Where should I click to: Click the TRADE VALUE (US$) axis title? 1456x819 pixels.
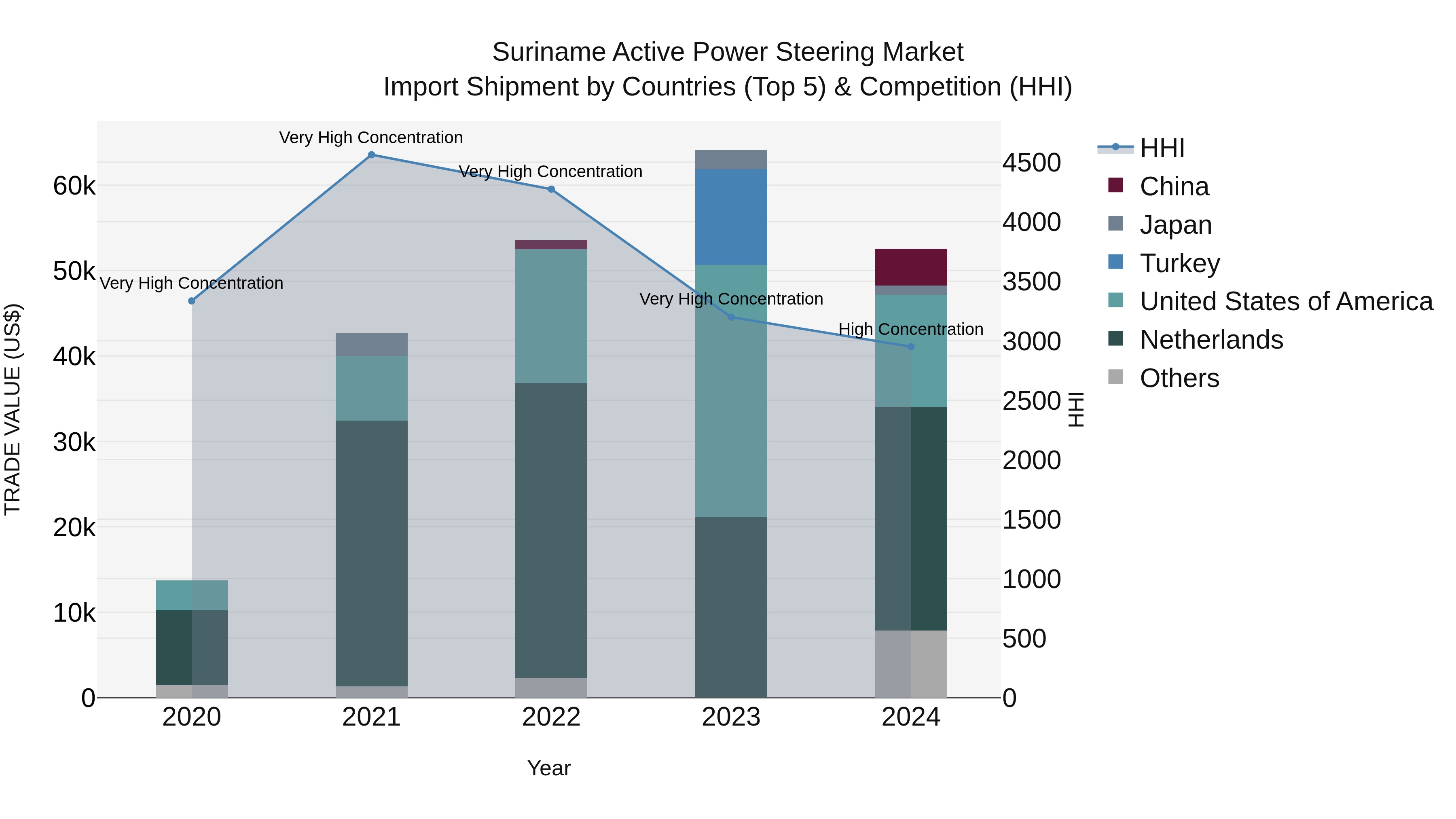[13, 409]
